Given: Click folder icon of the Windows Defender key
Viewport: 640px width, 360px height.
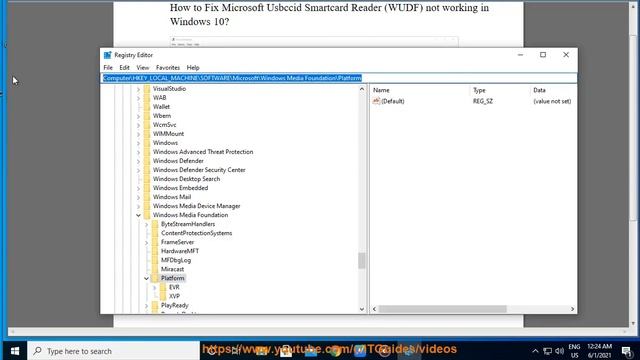Looking at the screenshot, I should point(147,161).
